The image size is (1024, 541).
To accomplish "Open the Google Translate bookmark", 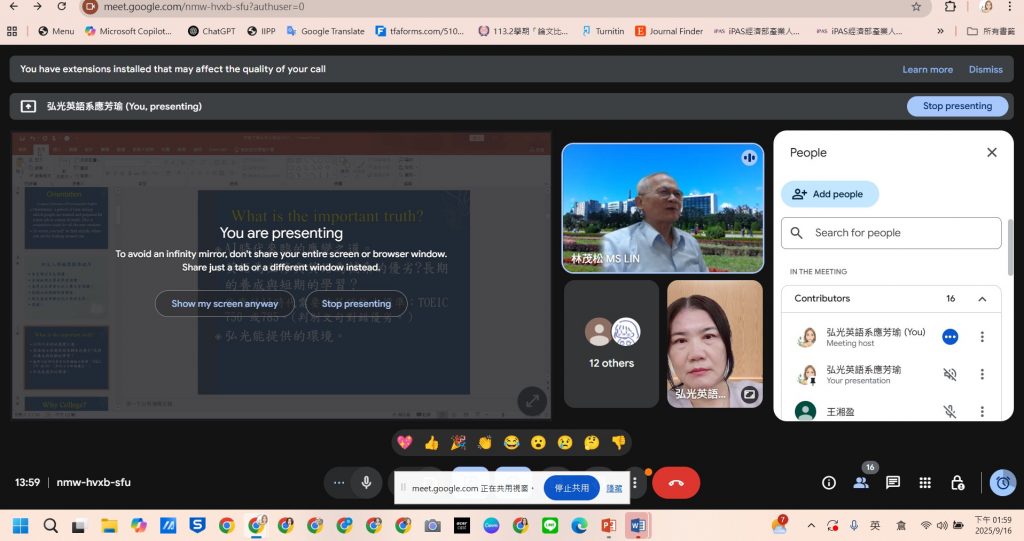I will click(x=325, y=31).
